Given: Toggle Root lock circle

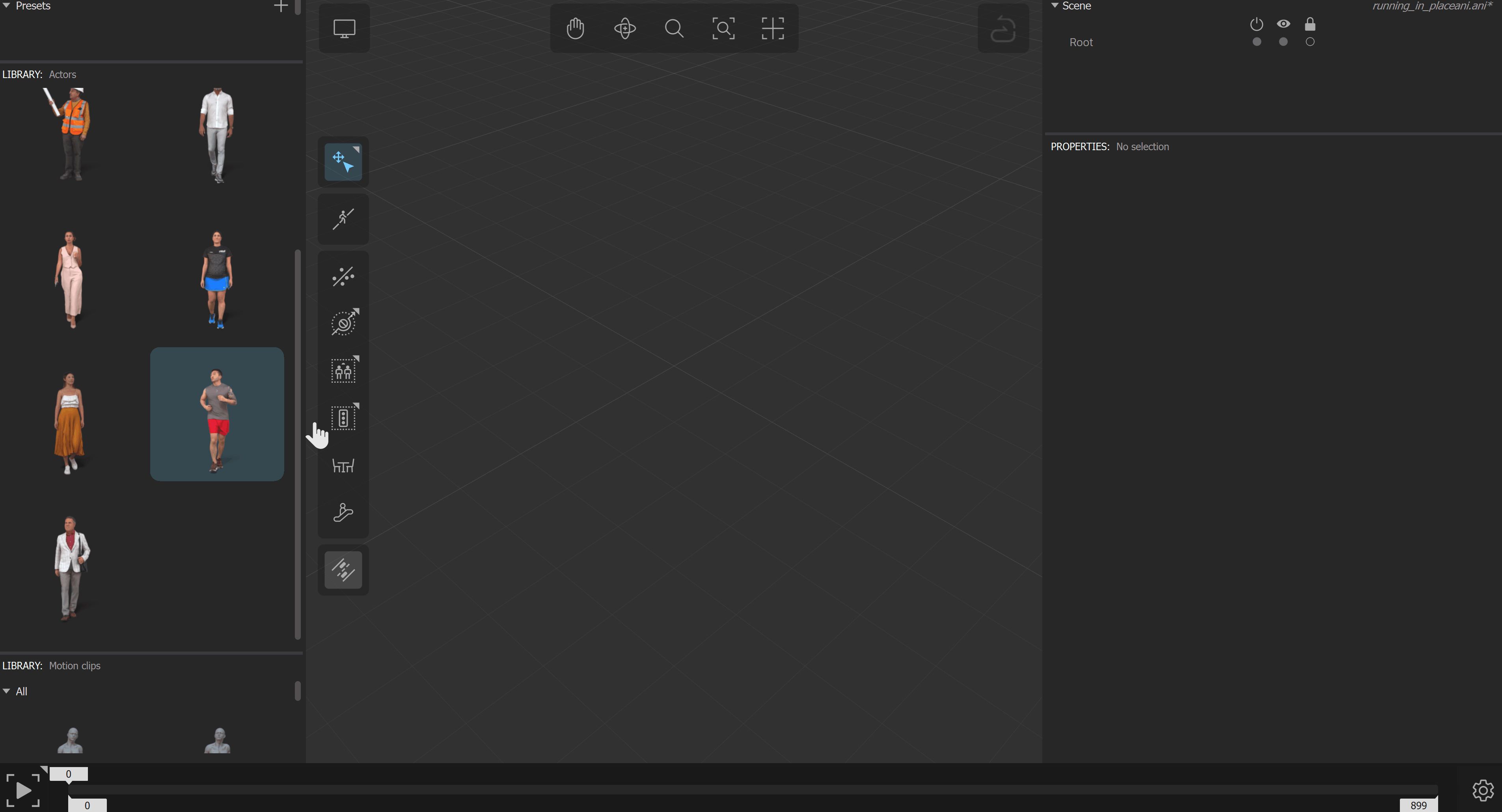Looking at the screenshot, I should pos(1310,42).
